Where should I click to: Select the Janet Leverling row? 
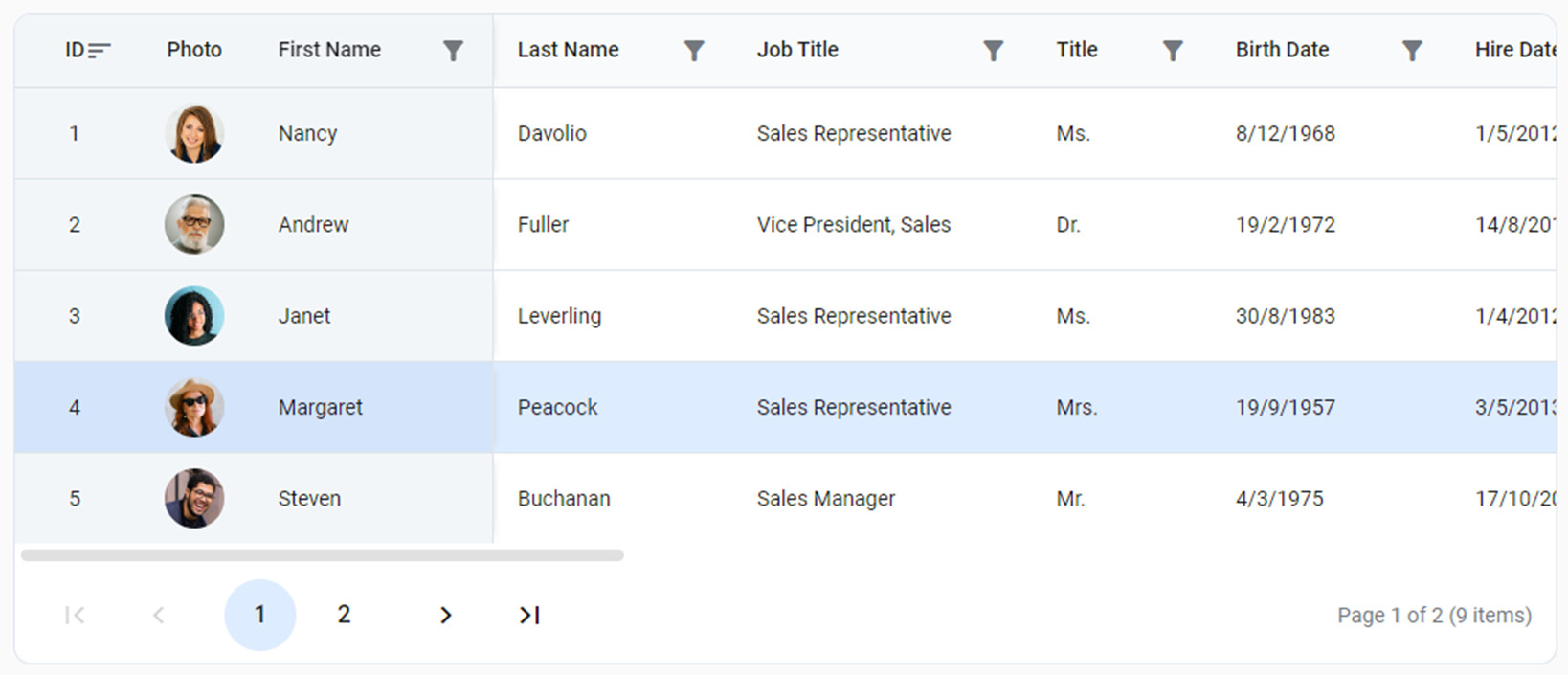tap(559, 316)
